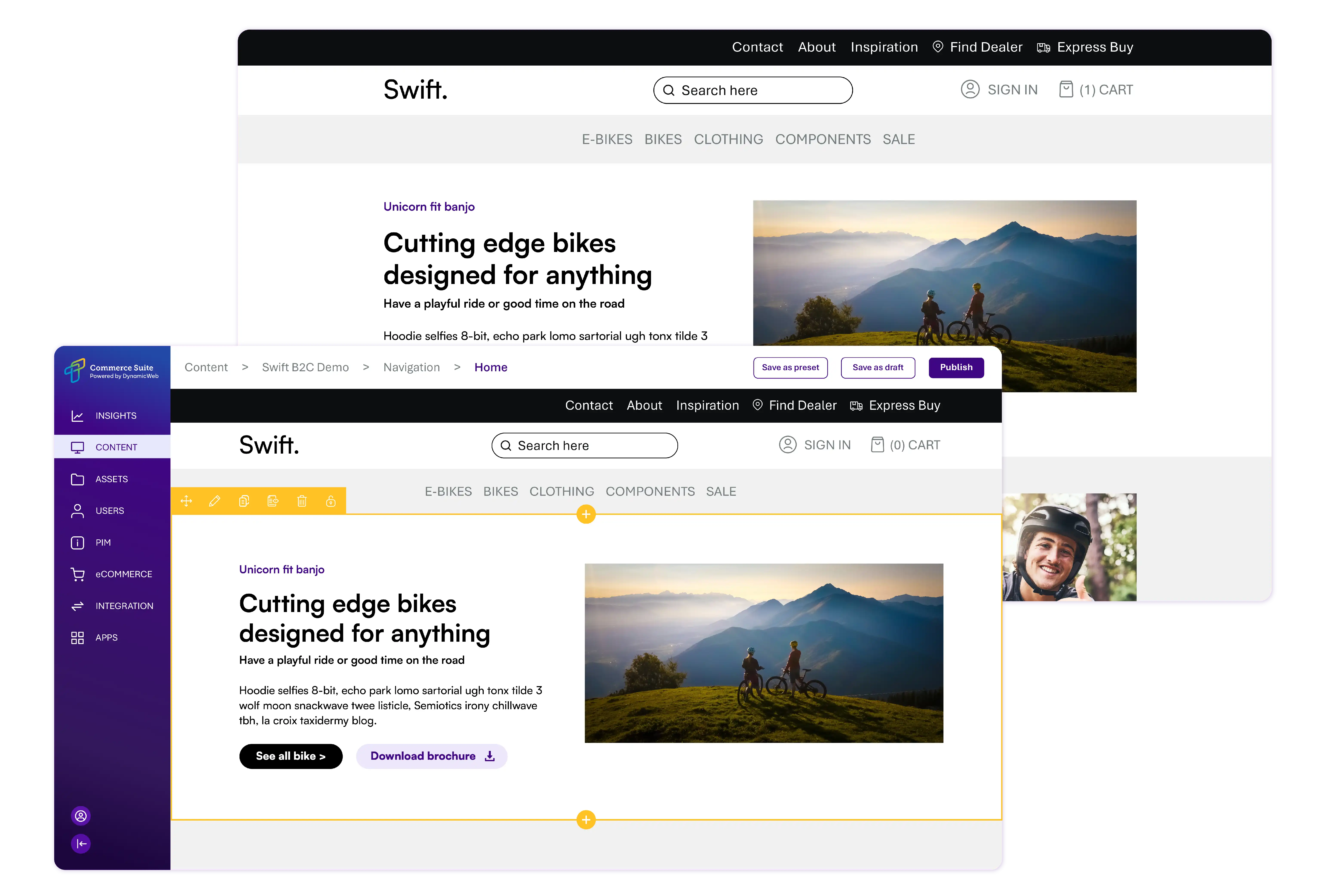Click the pencil edit icon in yellow toolbar
This screenshot has width=1326, height=896.
point(215,501)
